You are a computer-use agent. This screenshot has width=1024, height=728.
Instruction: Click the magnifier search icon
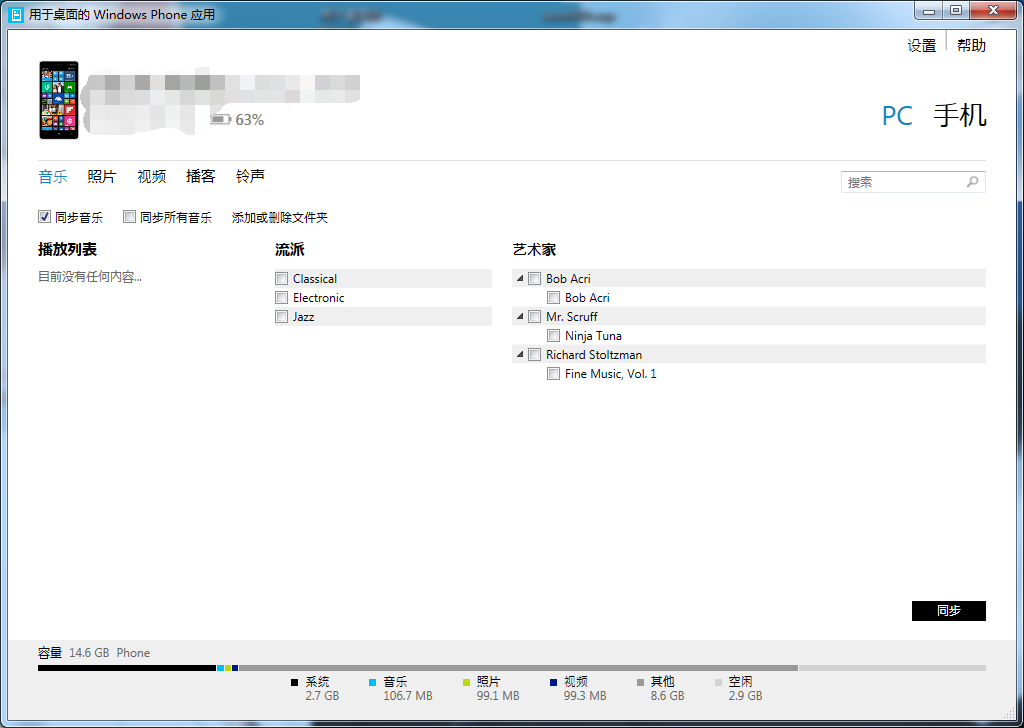point(972,182)
